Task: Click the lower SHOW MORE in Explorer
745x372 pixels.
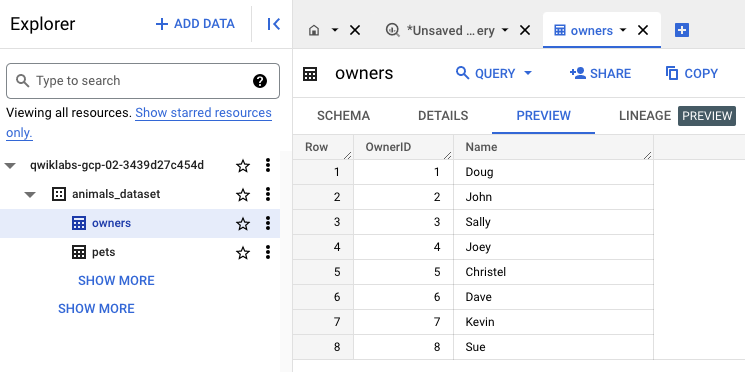Action: tap(96, 309)
